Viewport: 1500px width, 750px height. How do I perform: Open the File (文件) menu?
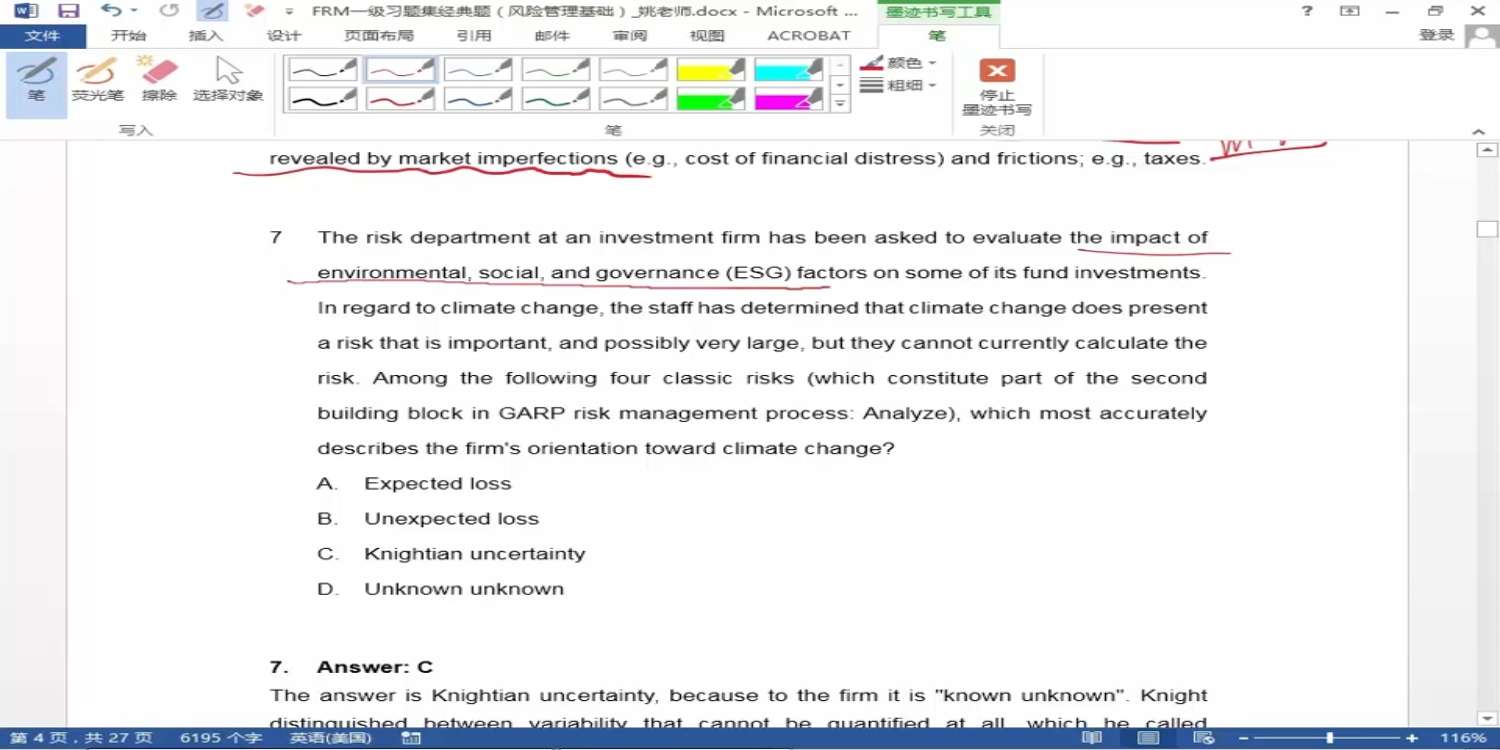click(x=42, y=36)
